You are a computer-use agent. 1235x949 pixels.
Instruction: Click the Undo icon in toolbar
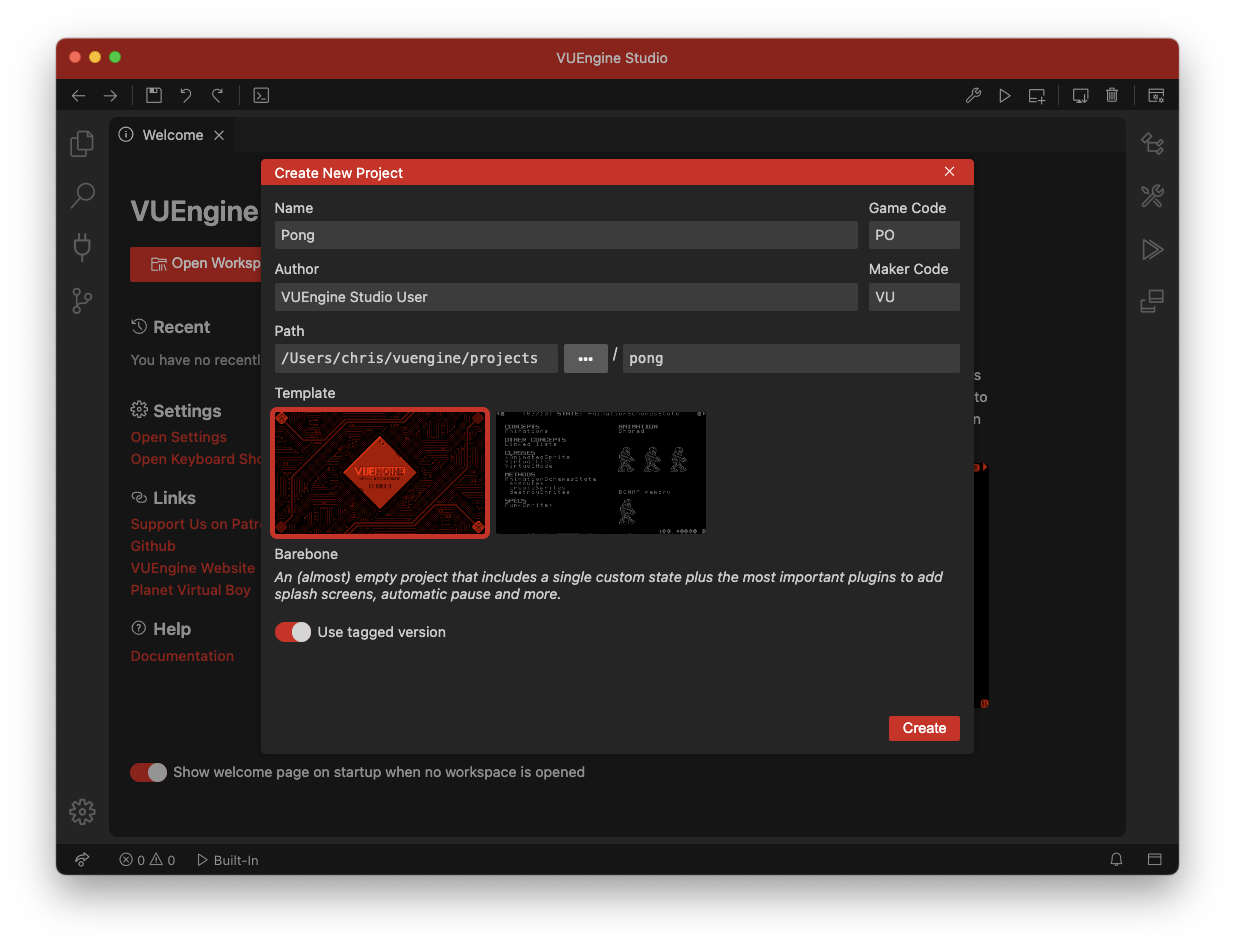point(186,95)
